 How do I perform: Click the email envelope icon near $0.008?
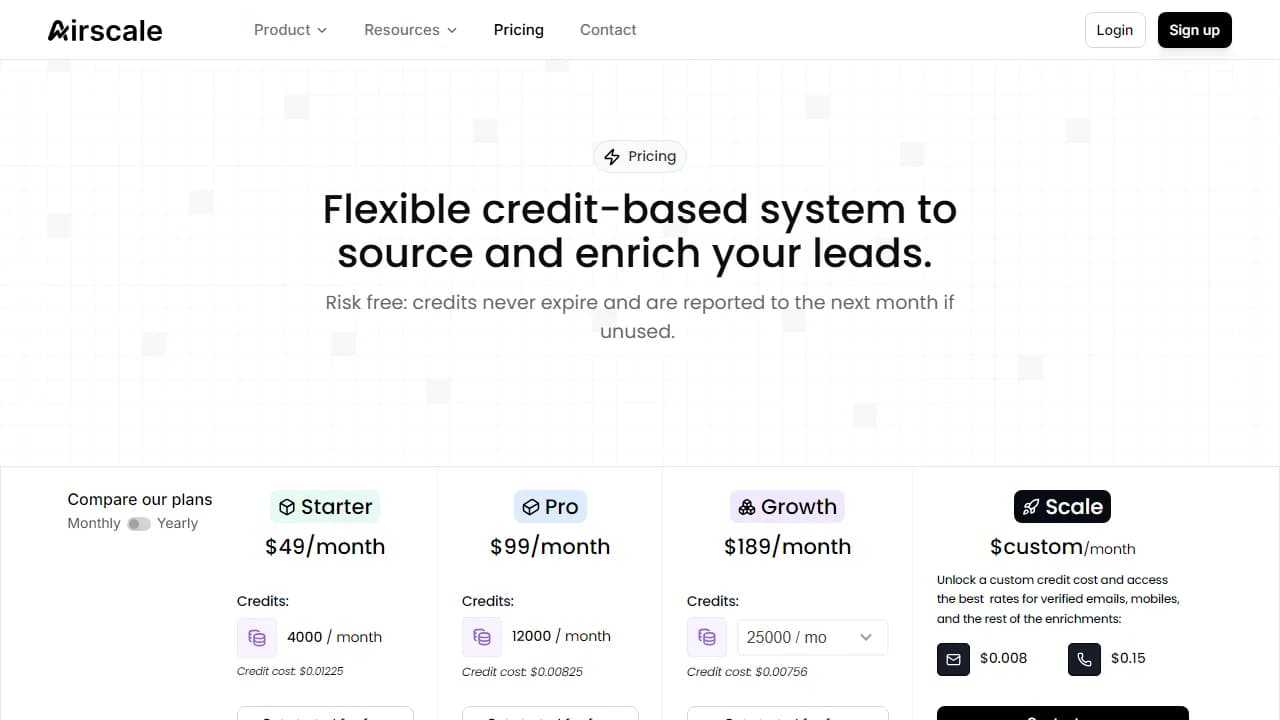click(x=952, y=658)
